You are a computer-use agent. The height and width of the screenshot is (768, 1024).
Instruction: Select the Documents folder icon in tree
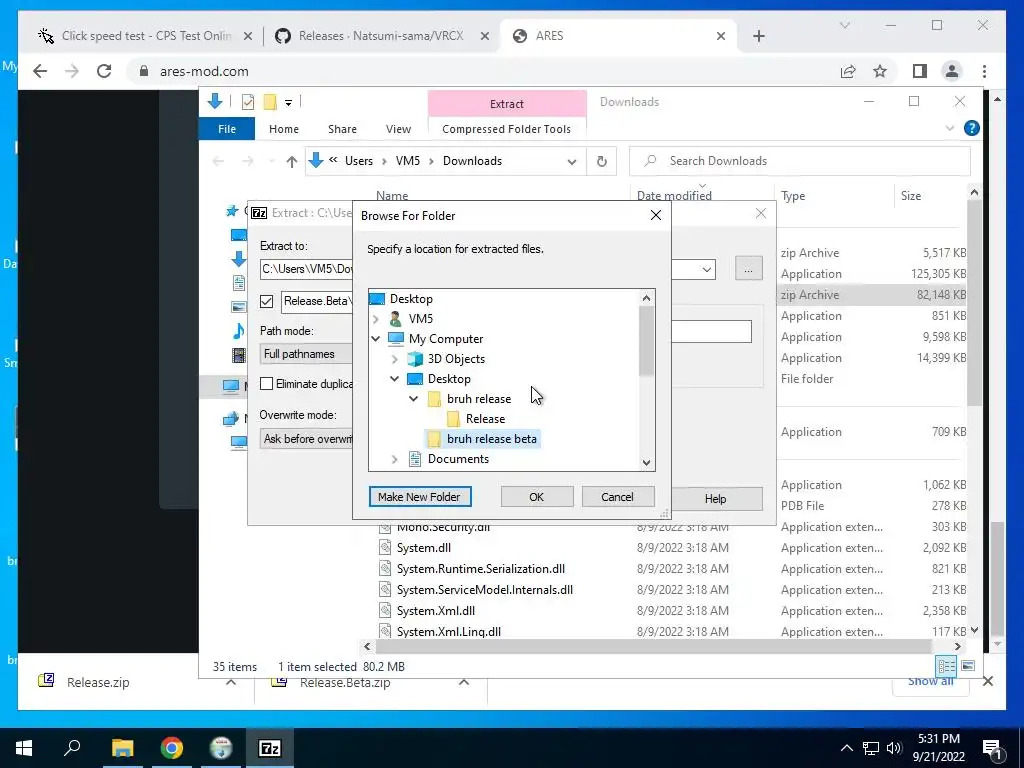point(415,459)
